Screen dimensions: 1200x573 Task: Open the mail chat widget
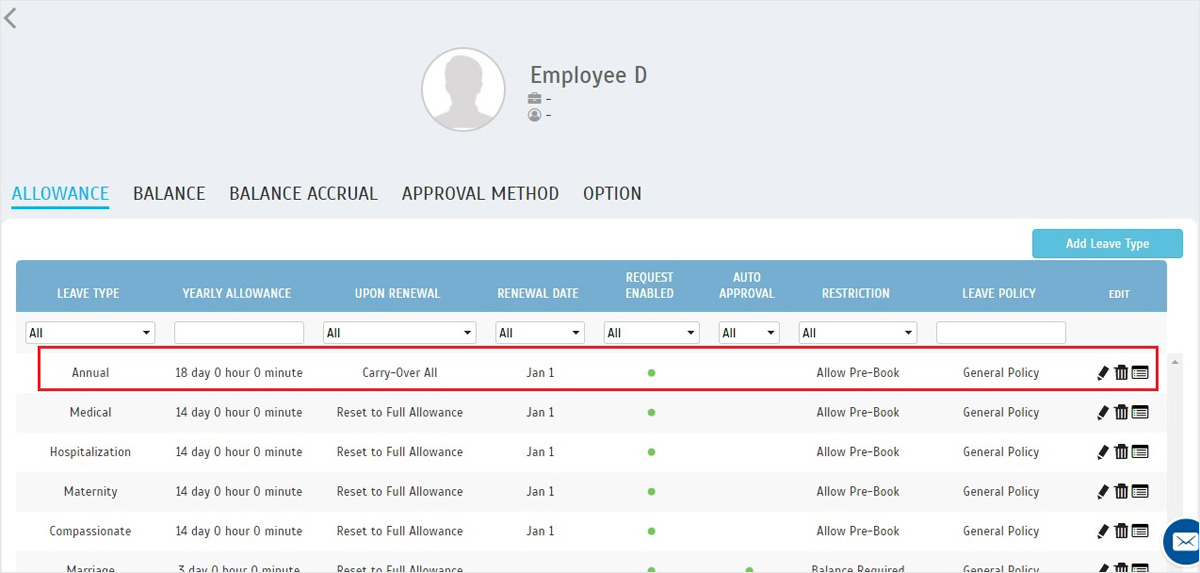click(1184, 542)
